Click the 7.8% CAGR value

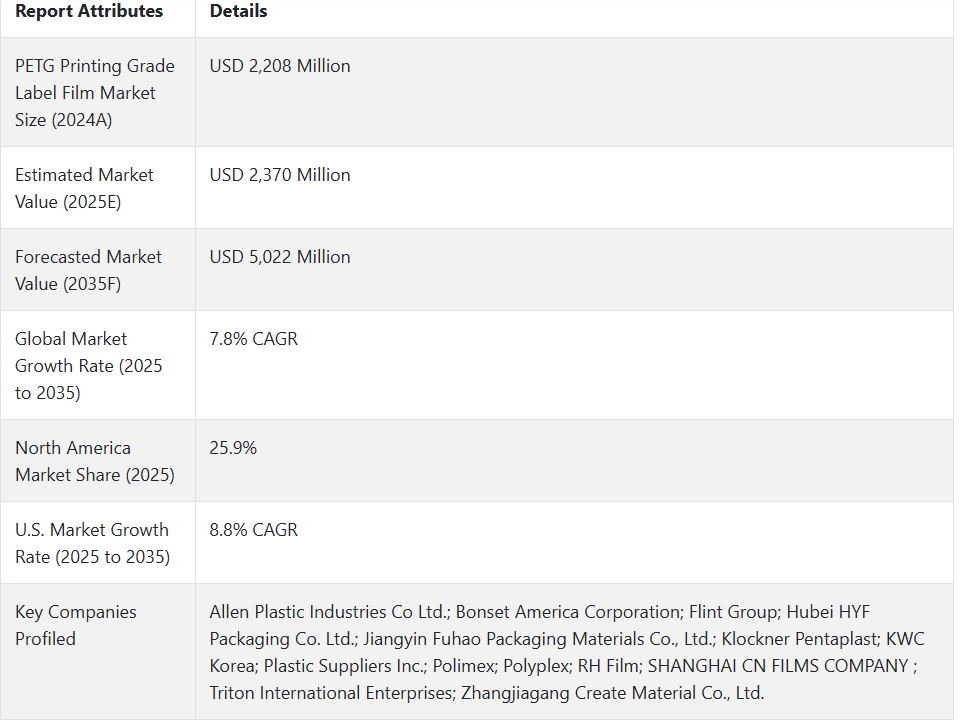(253, 339)
